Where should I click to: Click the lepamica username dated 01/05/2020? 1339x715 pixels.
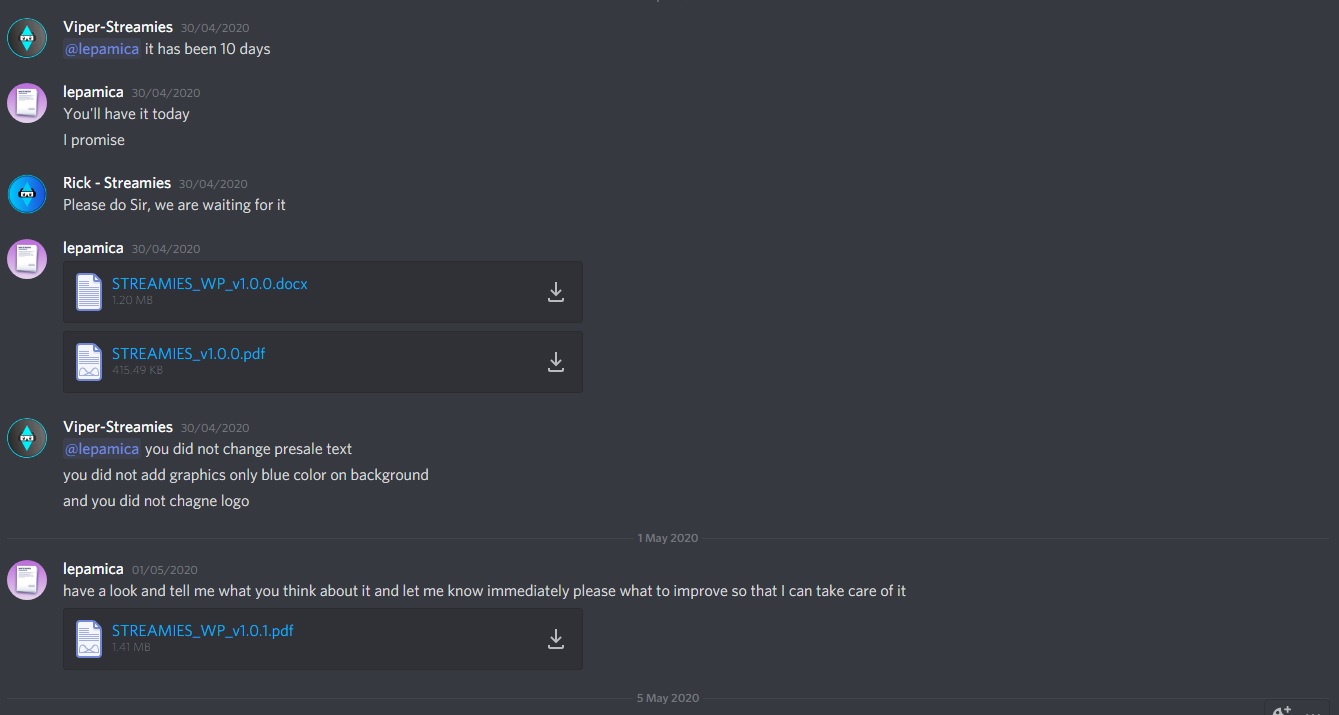[93, 569]
